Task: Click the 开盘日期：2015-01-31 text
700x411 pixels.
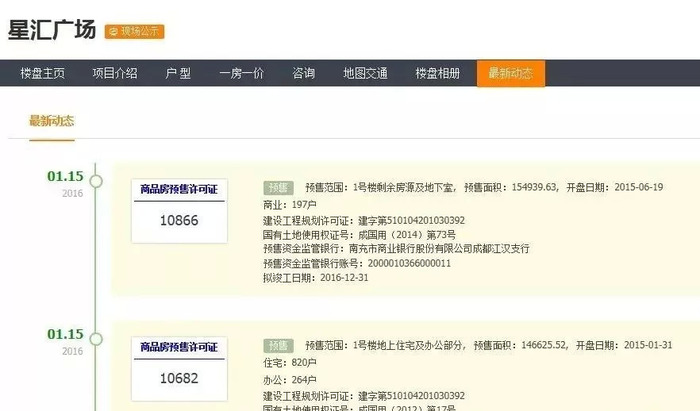Action: [x=624, y=345]
